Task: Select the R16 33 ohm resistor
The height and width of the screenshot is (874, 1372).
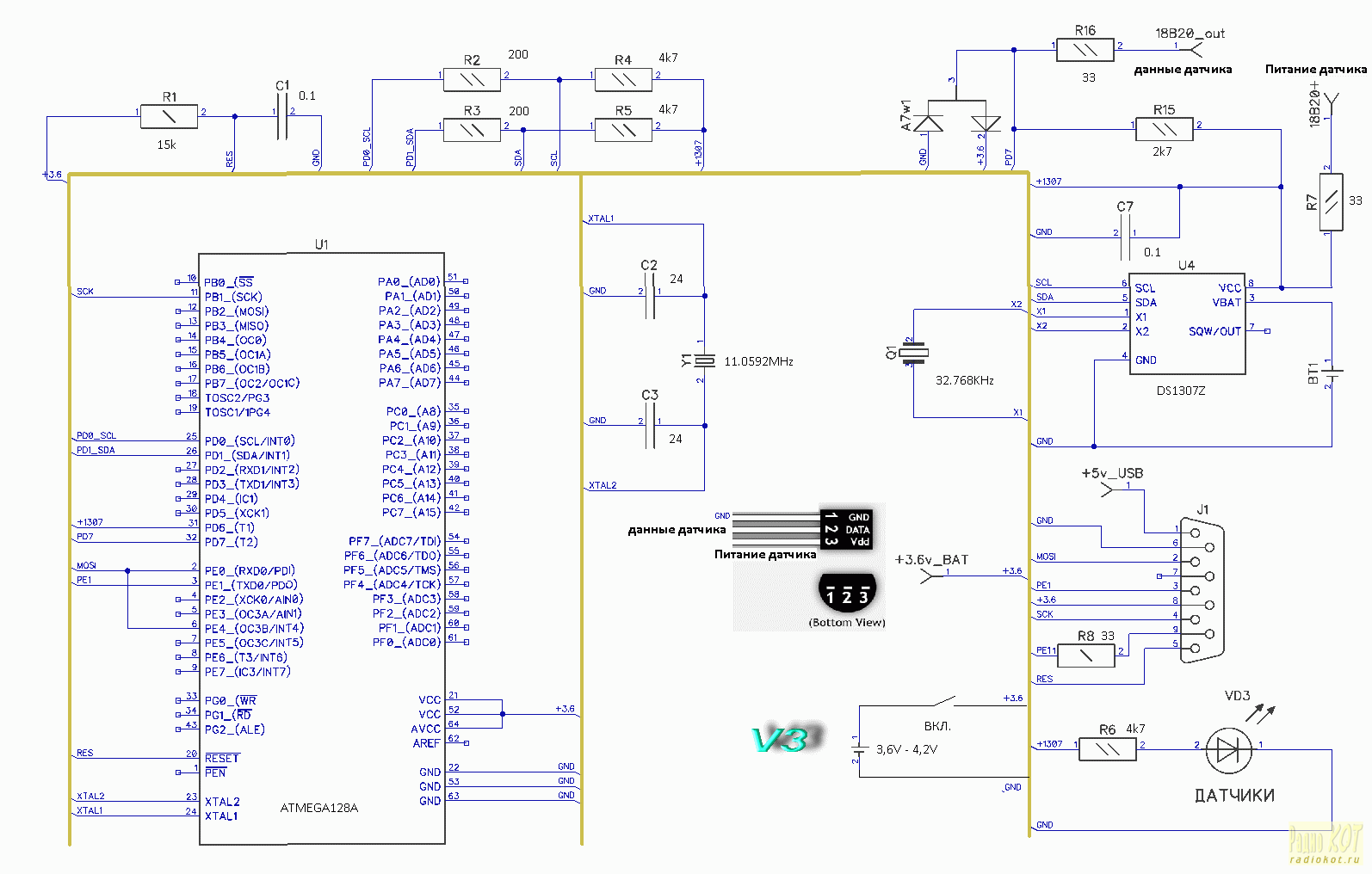Action: pyautogui.click(x=1085, y=50)
